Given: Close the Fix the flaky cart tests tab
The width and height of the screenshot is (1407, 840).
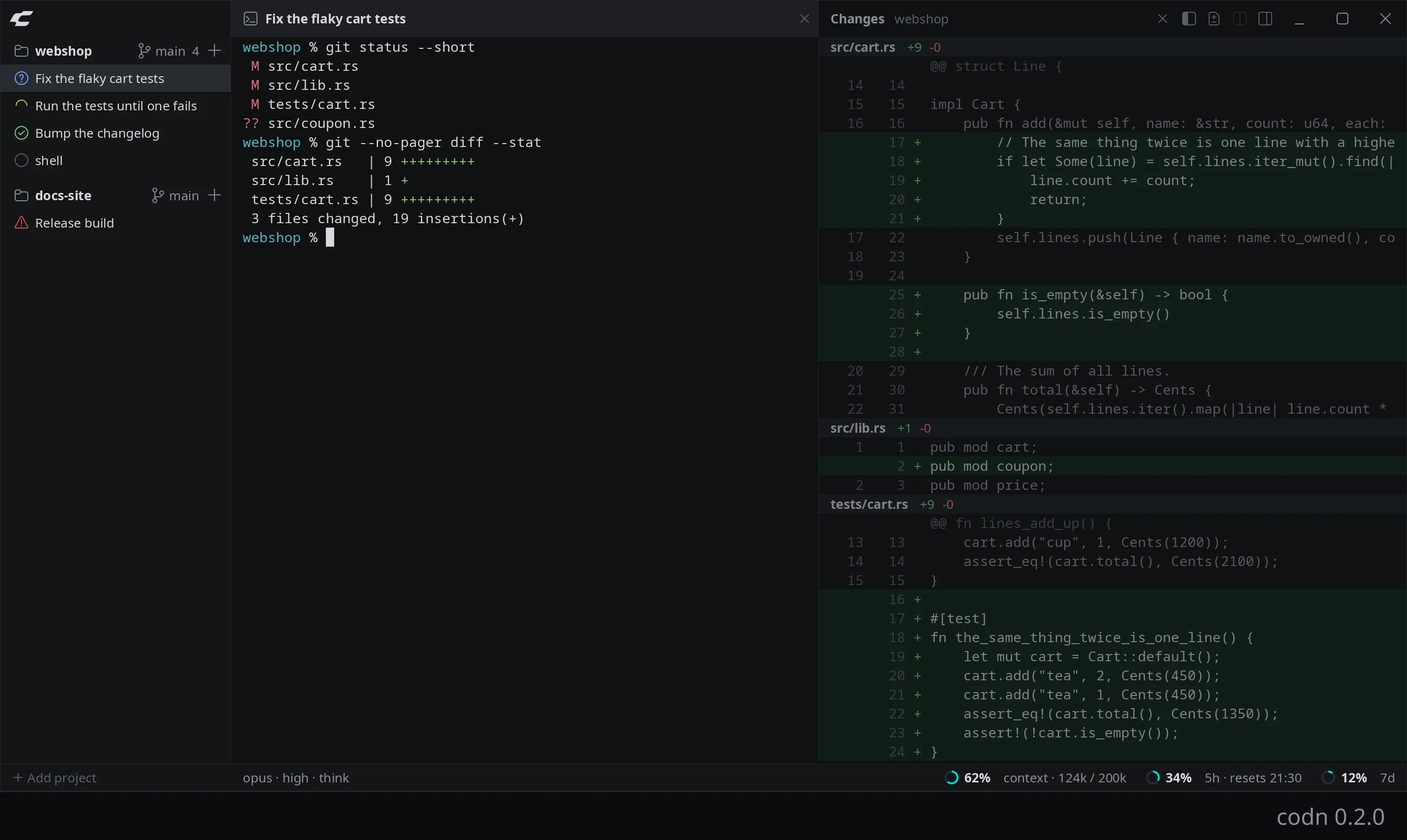Looking at the screenshot, I should [805, 19].
